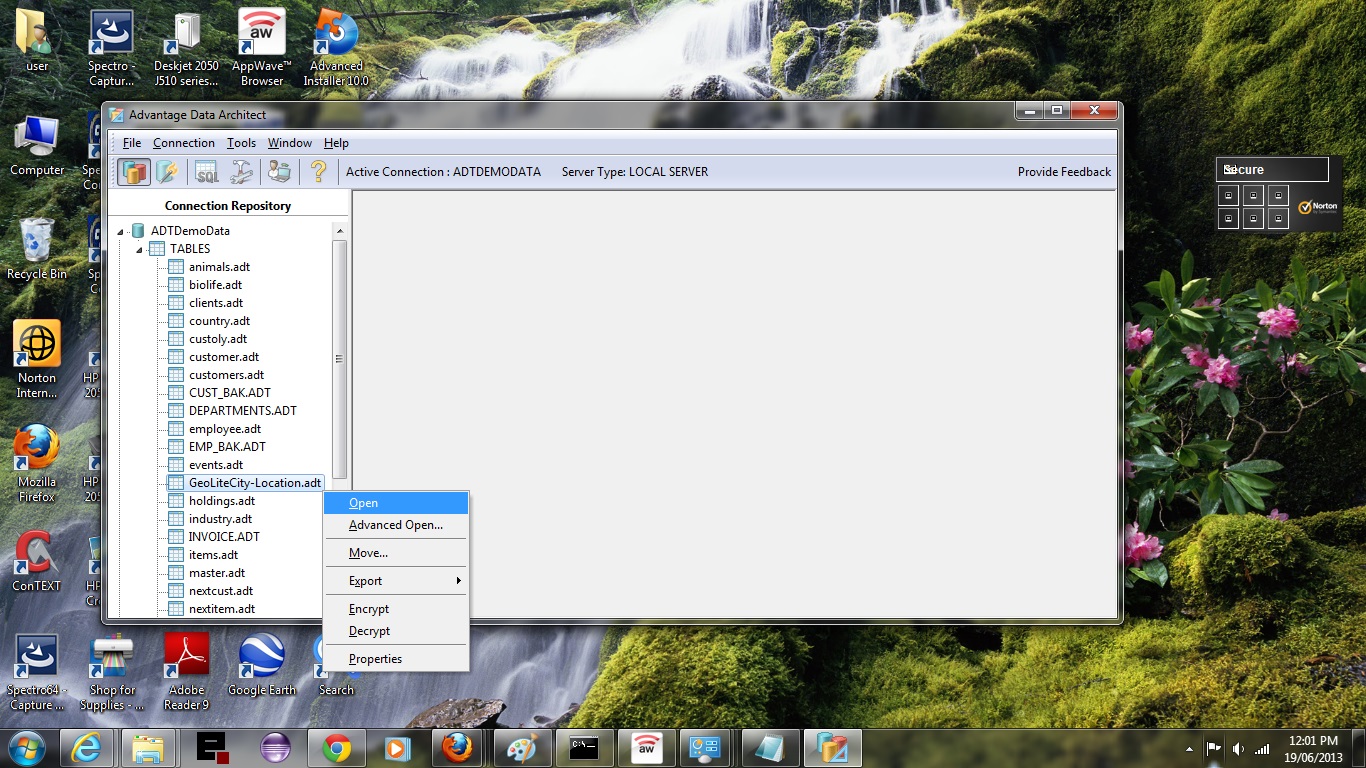Click the user management toolbar icon
The image size is (1366, 768).
click(279, 172)
